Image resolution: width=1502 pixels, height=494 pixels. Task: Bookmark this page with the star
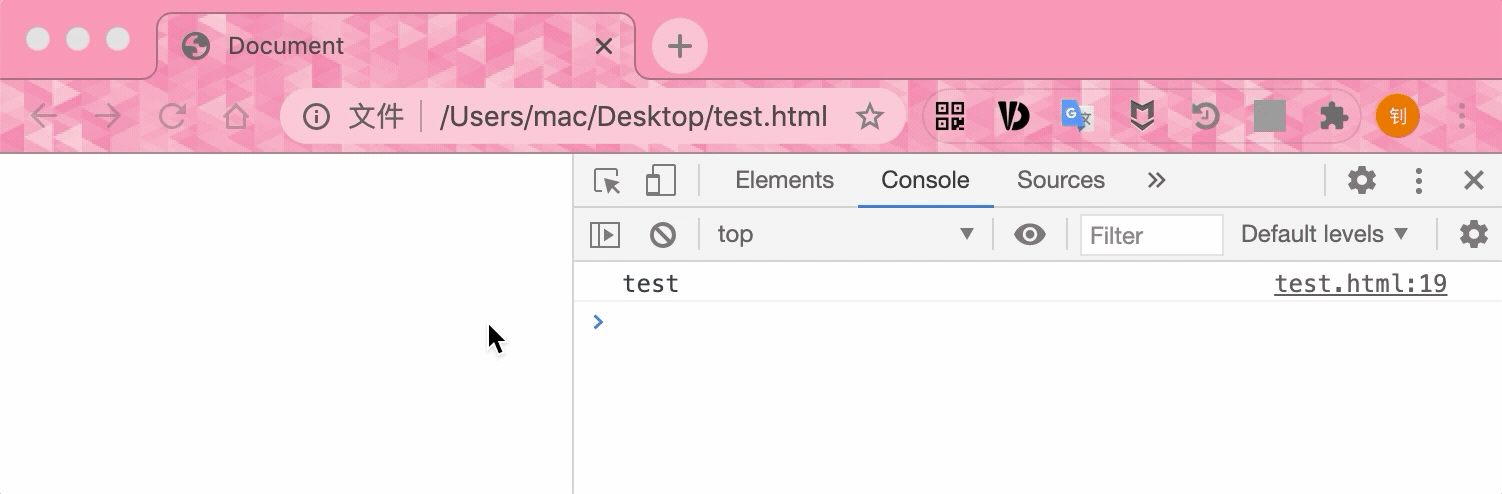[x=870, y=117]
